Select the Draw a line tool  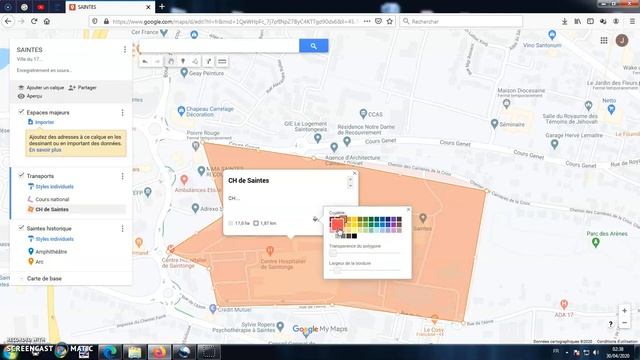(x=196, y=62)
